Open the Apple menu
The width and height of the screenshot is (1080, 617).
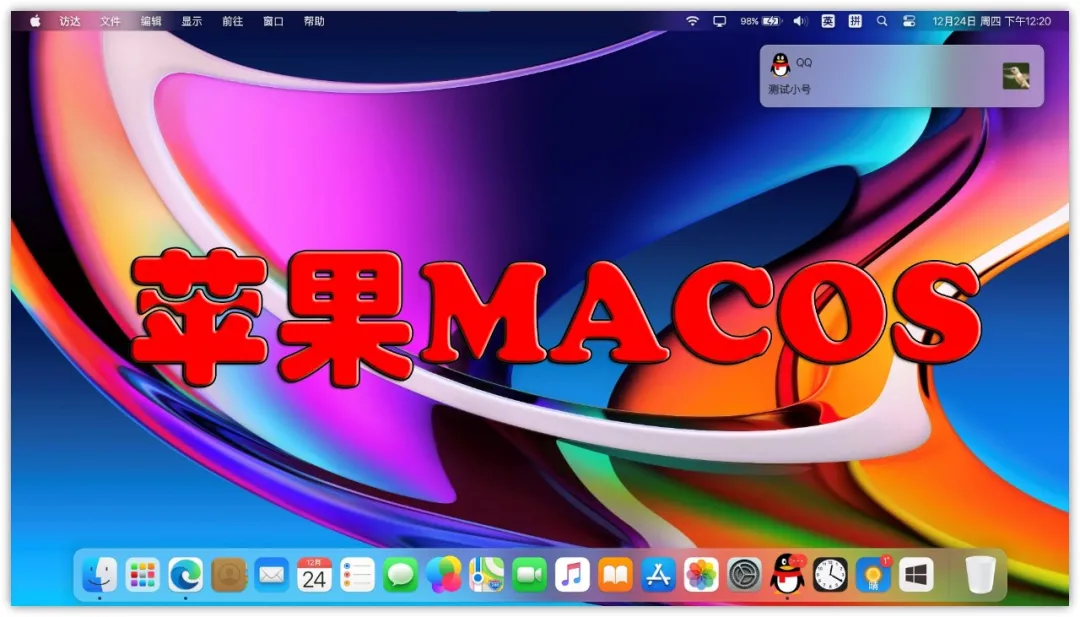coord(35,21)
